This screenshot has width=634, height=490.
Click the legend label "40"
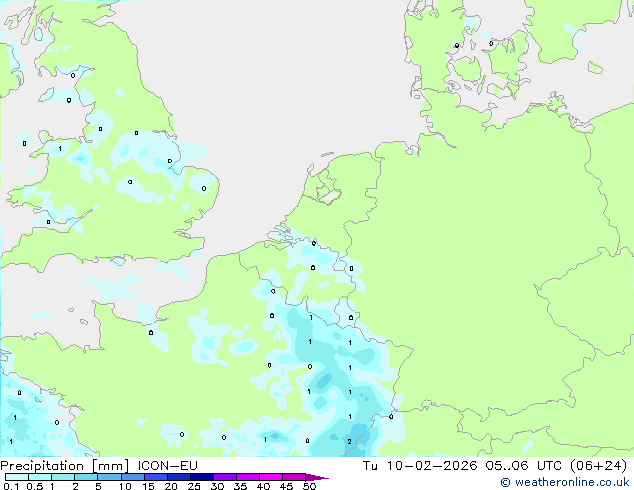point(263,486)
